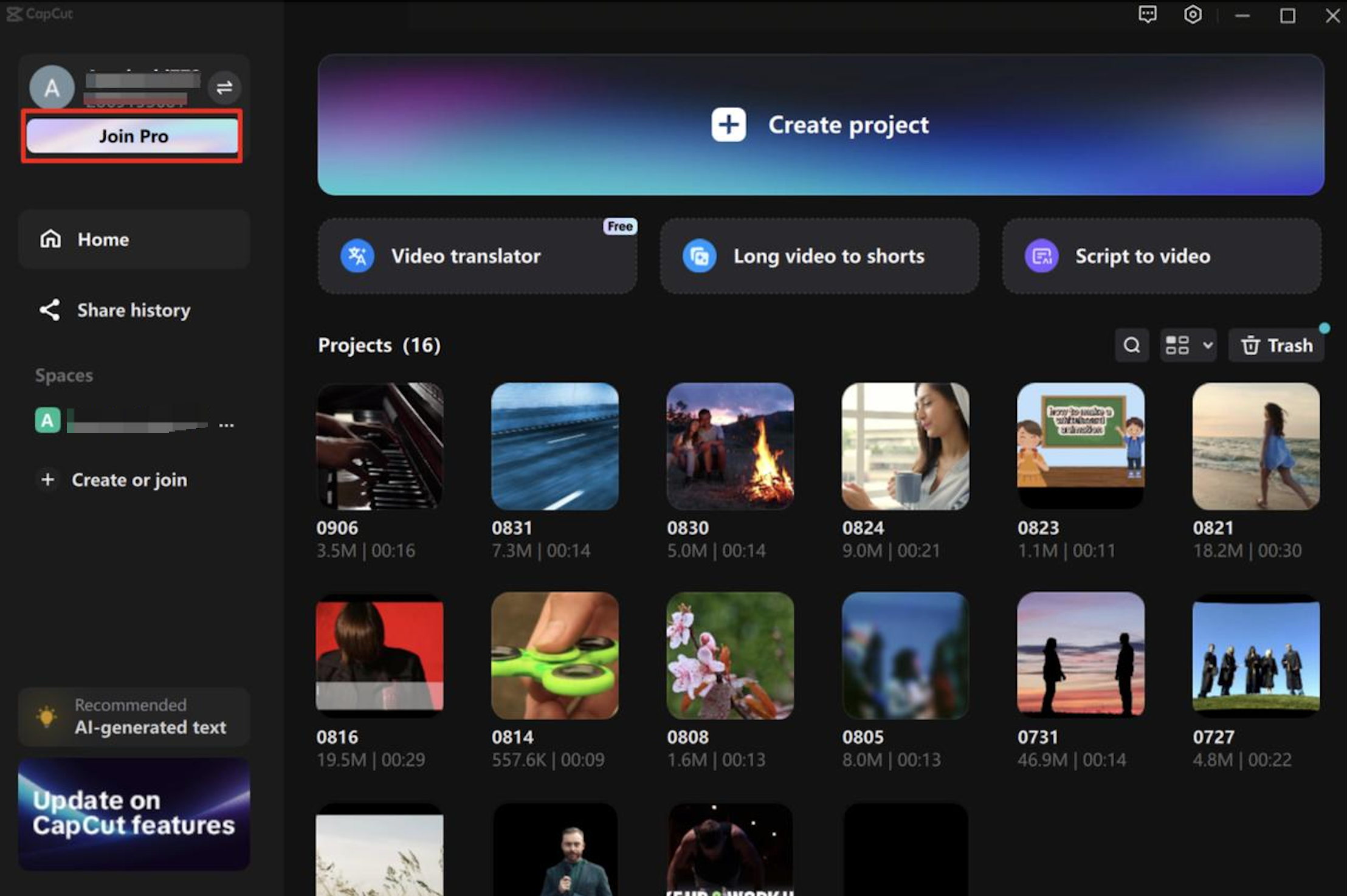Click the Join Pro button

tap(133, 136)
